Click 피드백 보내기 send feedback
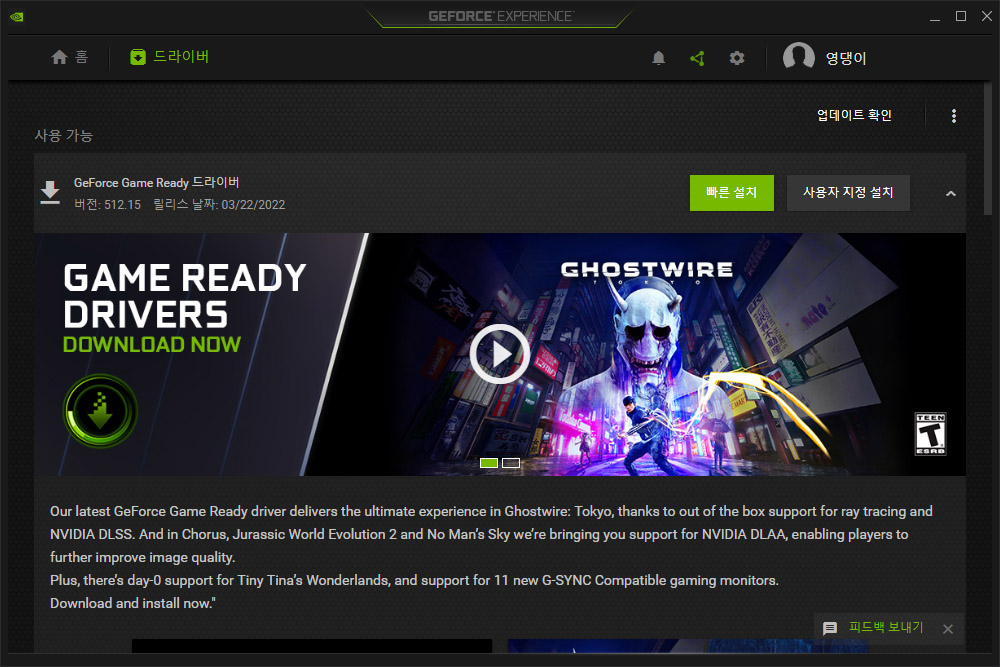Viewport: 1000px width, 667px height. [x=886, y=627]
